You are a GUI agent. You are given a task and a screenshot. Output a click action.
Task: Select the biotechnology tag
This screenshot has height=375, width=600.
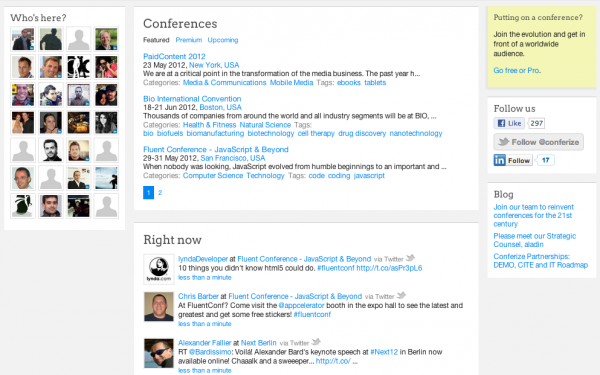click(x=271, y=133)
